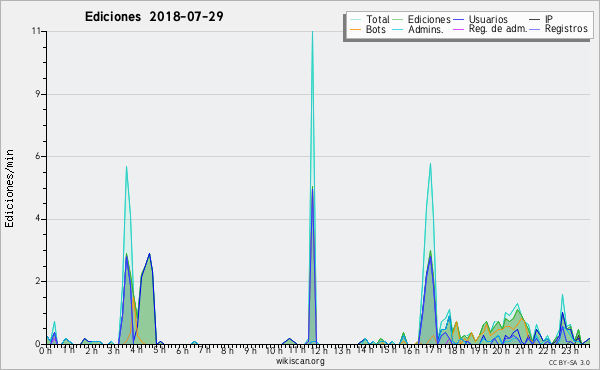This screenshot has width=600, height=370.
Task: Select the Ediciones legend label
Action: coord(429,19)
